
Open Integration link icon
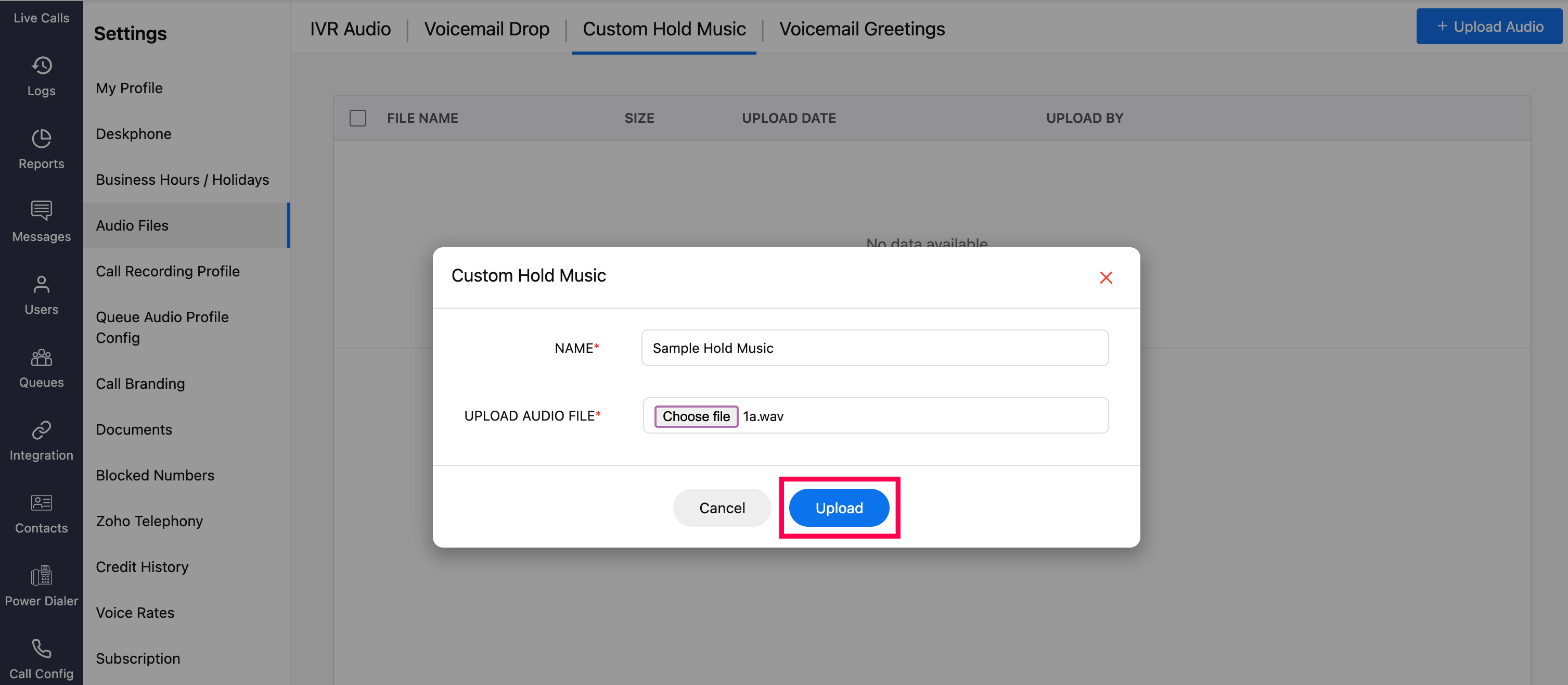point(42,430)
